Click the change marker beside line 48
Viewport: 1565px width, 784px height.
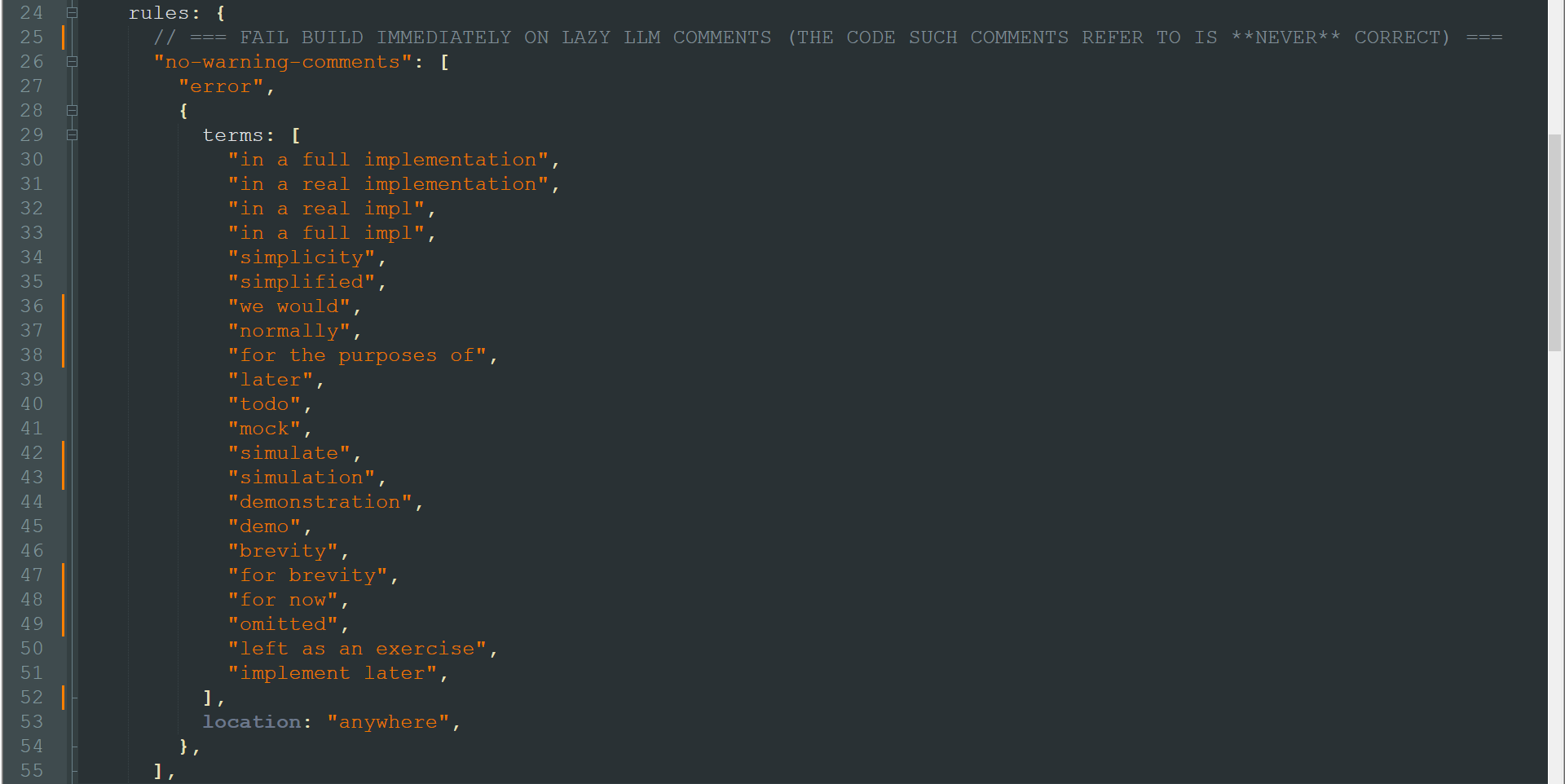pyautogui.click(x=63, y=600)
